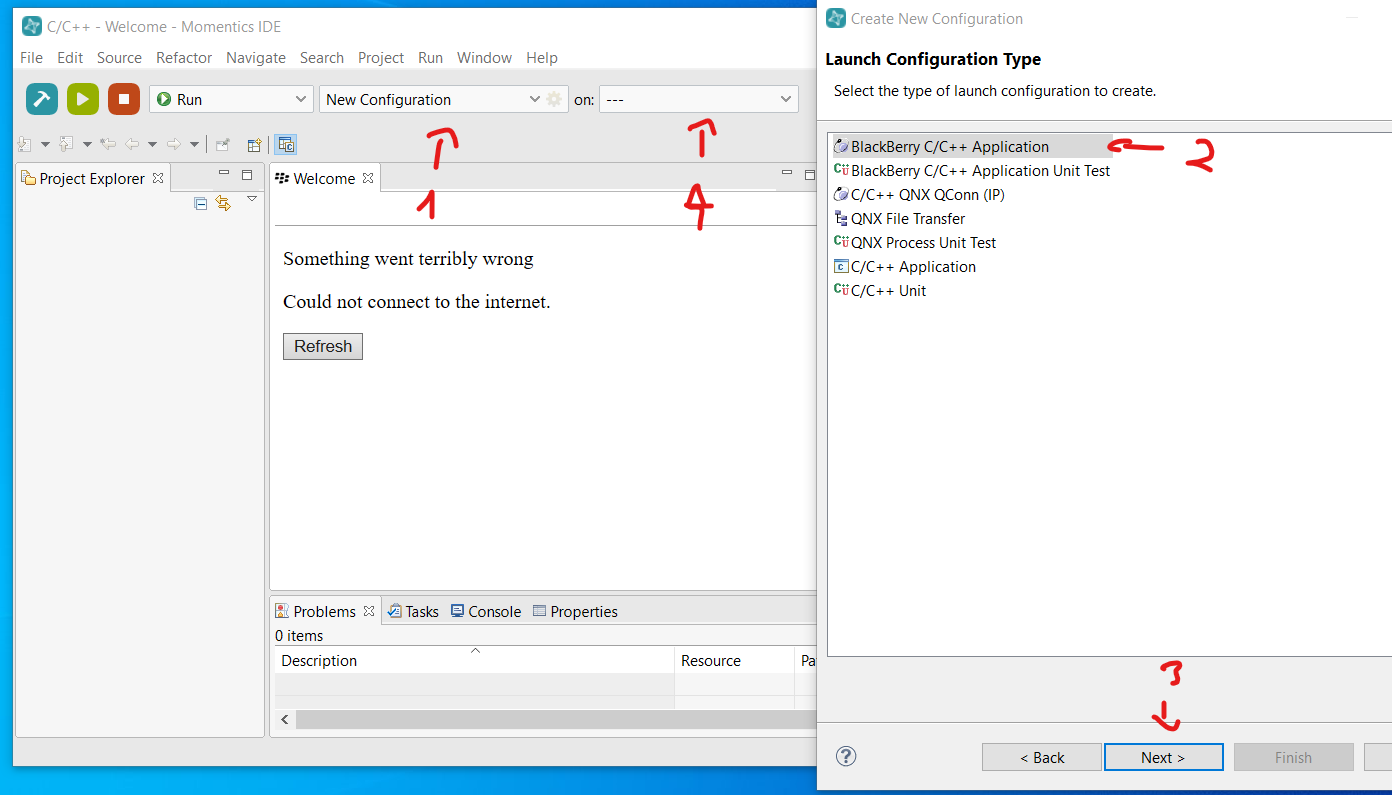Open the File menu
Image resolution: width=1392 pixels, height=795 pixels.
coord(32,57)
